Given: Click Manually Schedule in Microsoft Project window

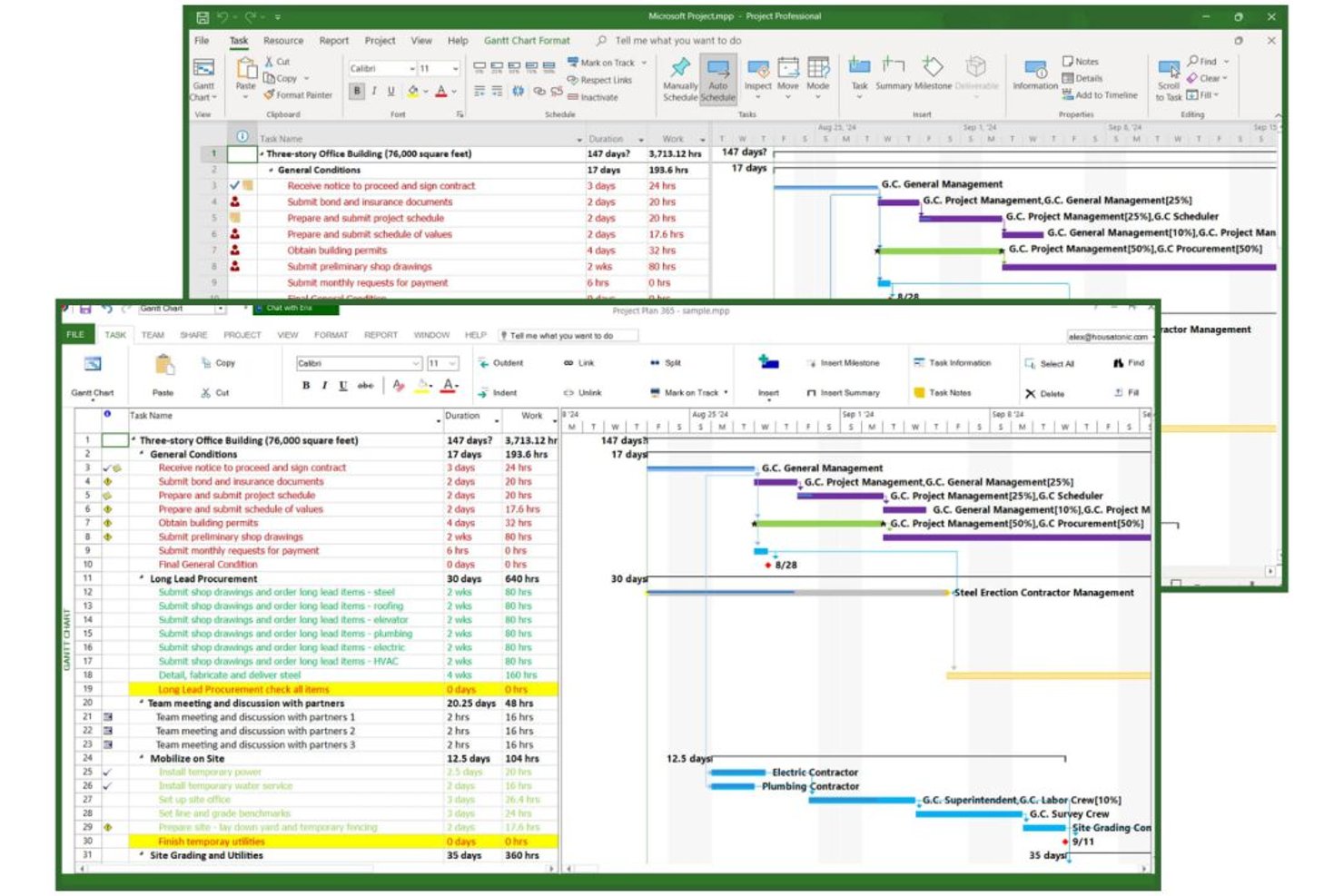Looking at the screenshot, I should [680, 80].
